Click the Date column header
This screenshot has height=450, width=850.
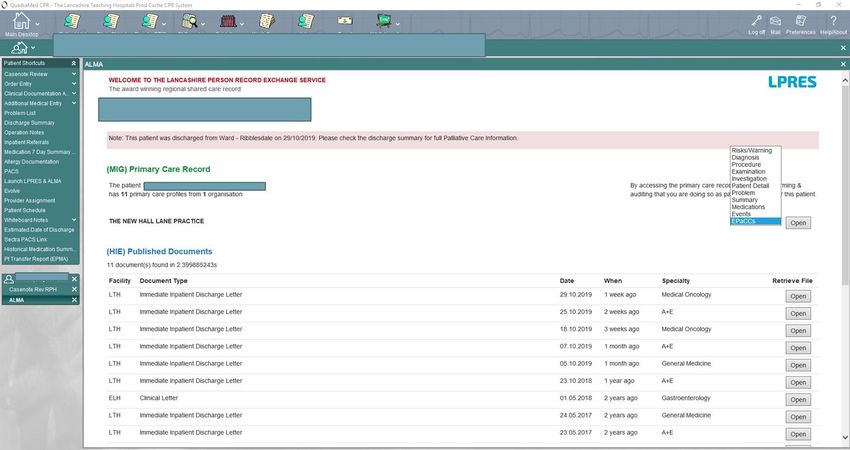click(x=566, y=281)
